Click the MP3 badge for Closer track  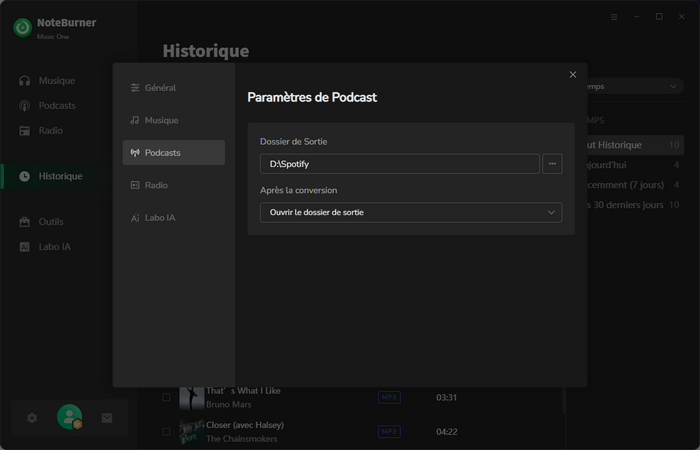click(x=389, y=431)
